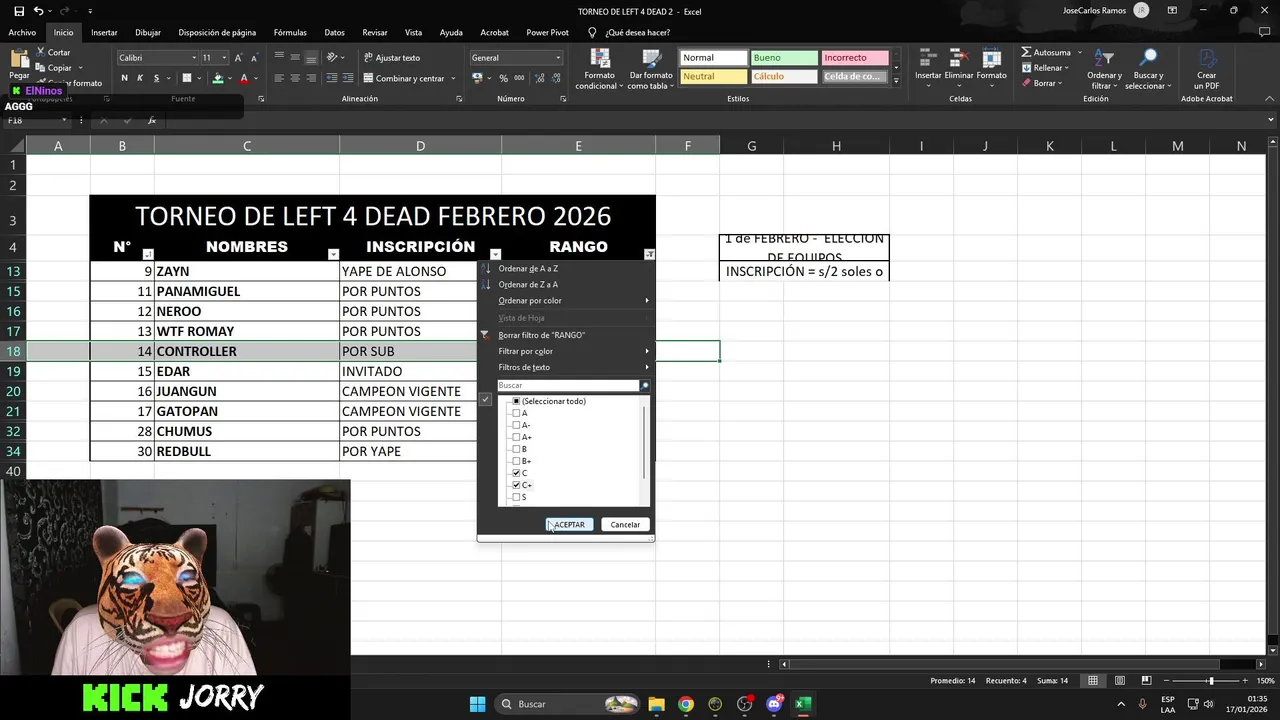The width and height of the screenshot is (1280, 720).
Task: Open the Insertar ribbon tab
Action: coord(104,32)
